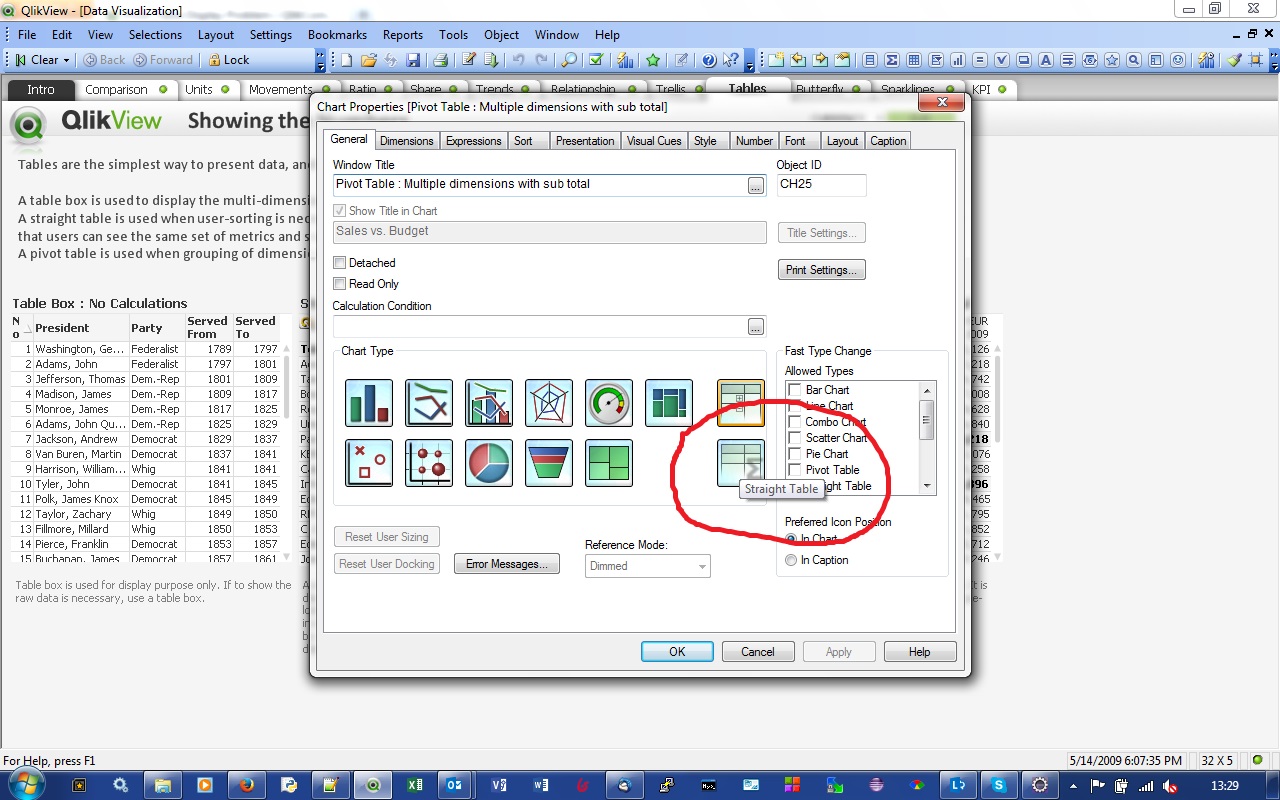Click the Print toolbar icon
1280x800 pixels.
coord(440,60)
